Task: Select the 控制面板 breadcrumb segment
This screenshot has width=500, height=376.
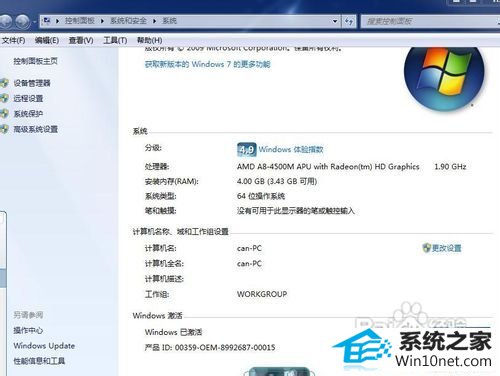Action: [80, 21]
